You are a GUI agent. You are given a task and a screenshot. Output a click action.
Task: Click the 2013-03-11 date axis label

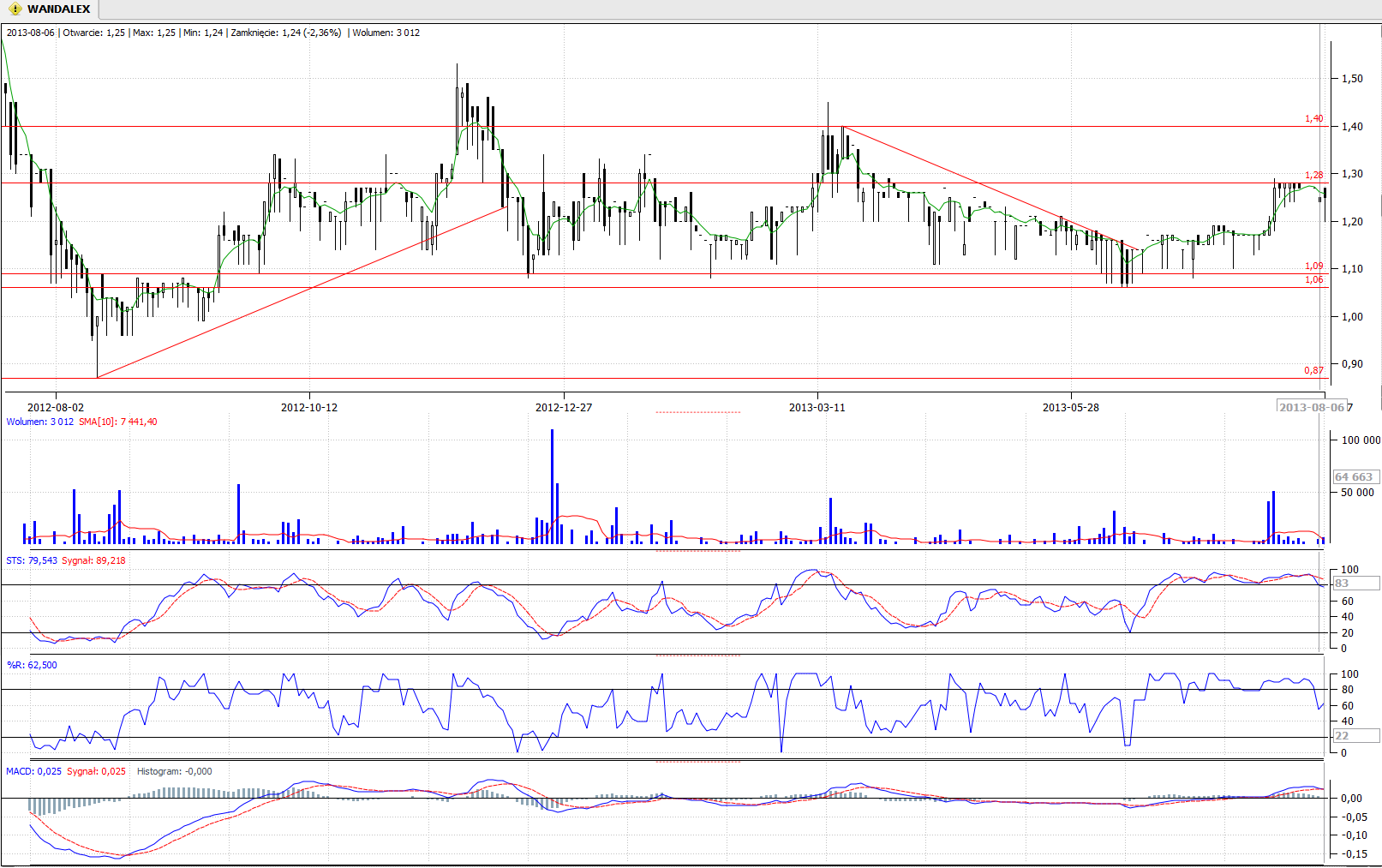point(817,407)
